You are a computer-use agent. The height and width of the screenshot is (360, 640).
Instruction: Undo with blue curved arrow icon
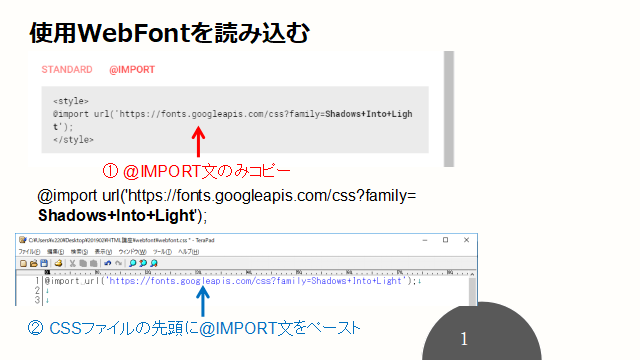pyautogui.click(x=107, y=263)
